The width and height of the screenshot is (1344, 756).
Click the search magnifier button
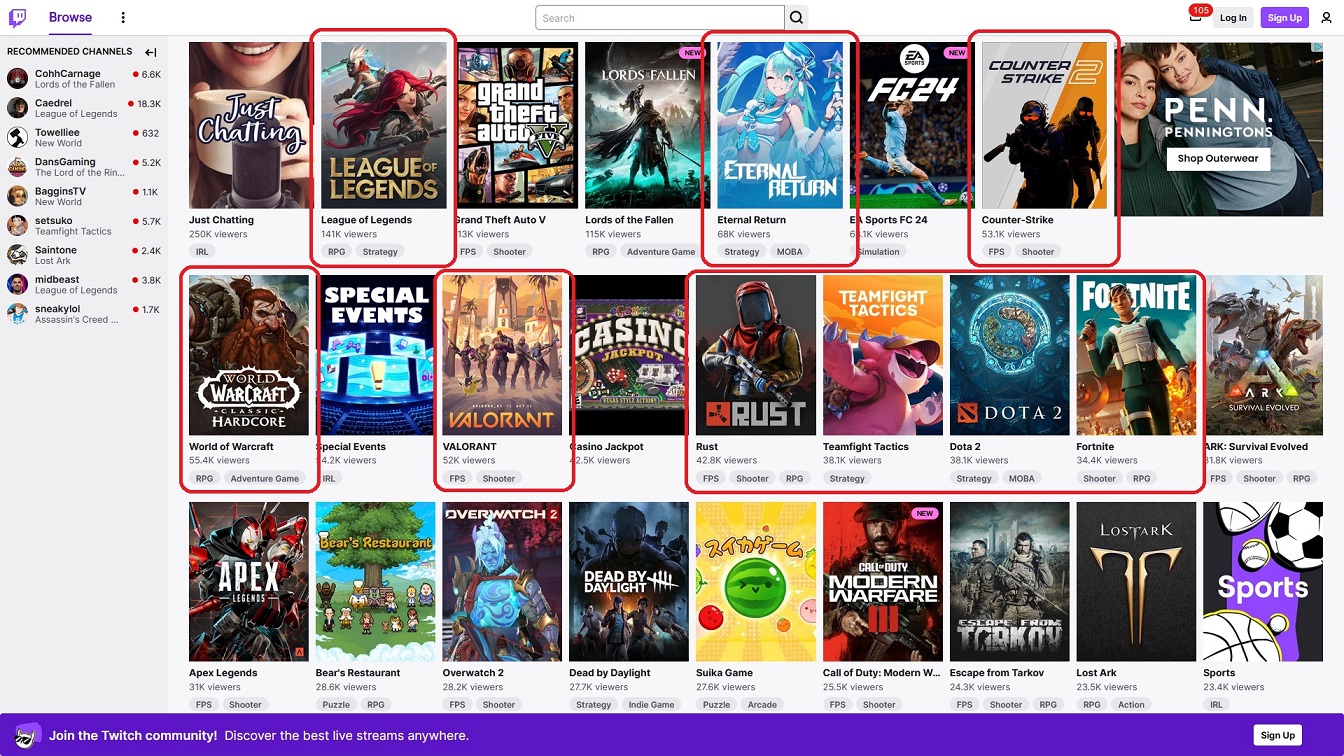click(x=796, y=18)
